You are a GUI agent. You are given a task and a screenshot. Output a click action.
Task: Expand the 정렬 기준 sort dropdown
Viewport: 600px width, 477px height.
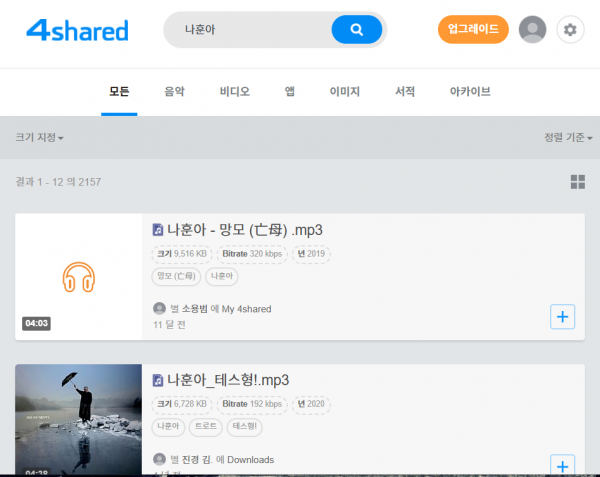(568, 137)
